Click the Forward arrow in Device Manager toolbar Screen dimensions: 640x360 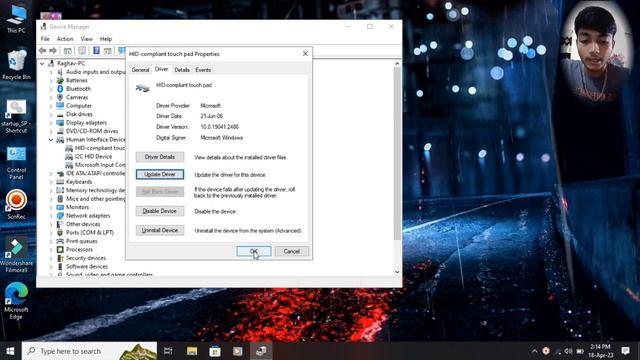coord(53,51)
